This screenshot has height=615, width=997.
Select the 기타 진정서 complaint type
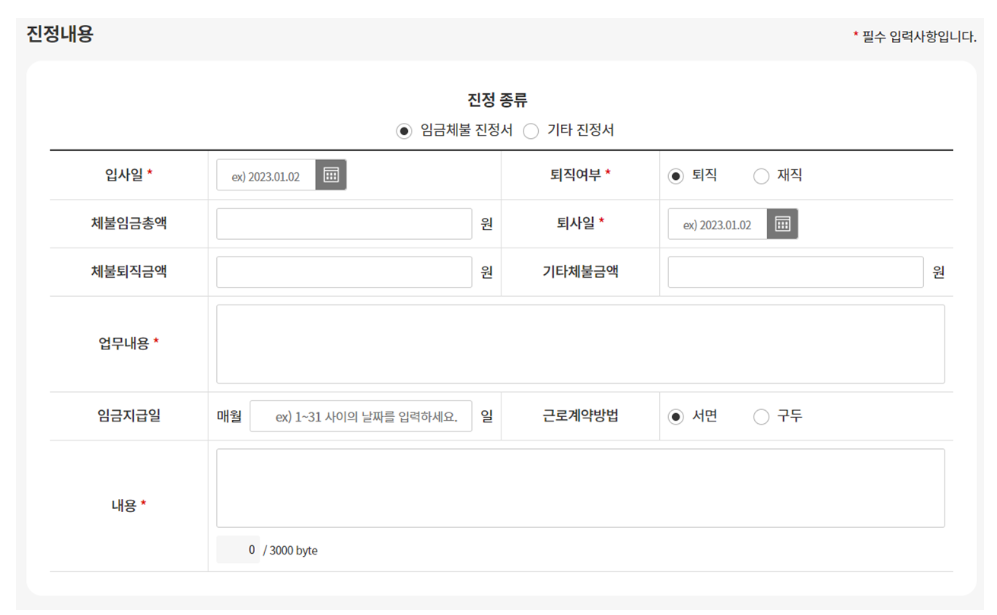coord(531,130)
